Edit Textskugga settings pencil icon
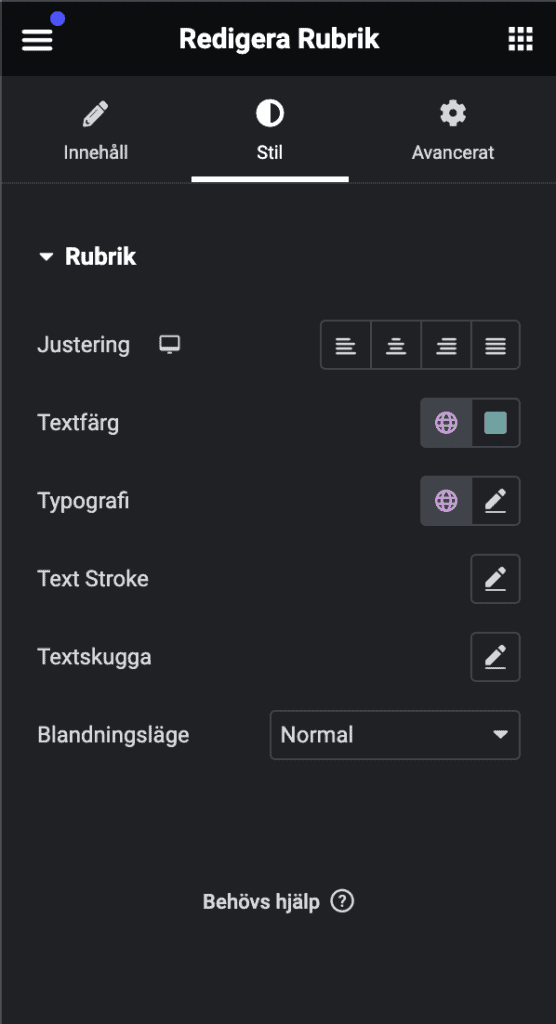The height and width of the screenshot is (1024, 556). pyautogui.click(x=495, y=657)
